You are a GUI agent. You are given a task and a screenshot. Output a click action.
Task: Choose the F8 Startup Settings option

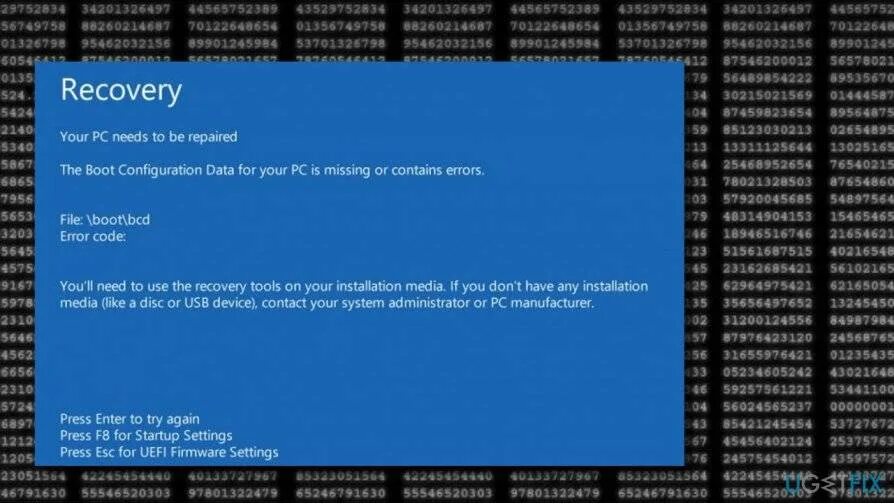[x=146, y=436]
